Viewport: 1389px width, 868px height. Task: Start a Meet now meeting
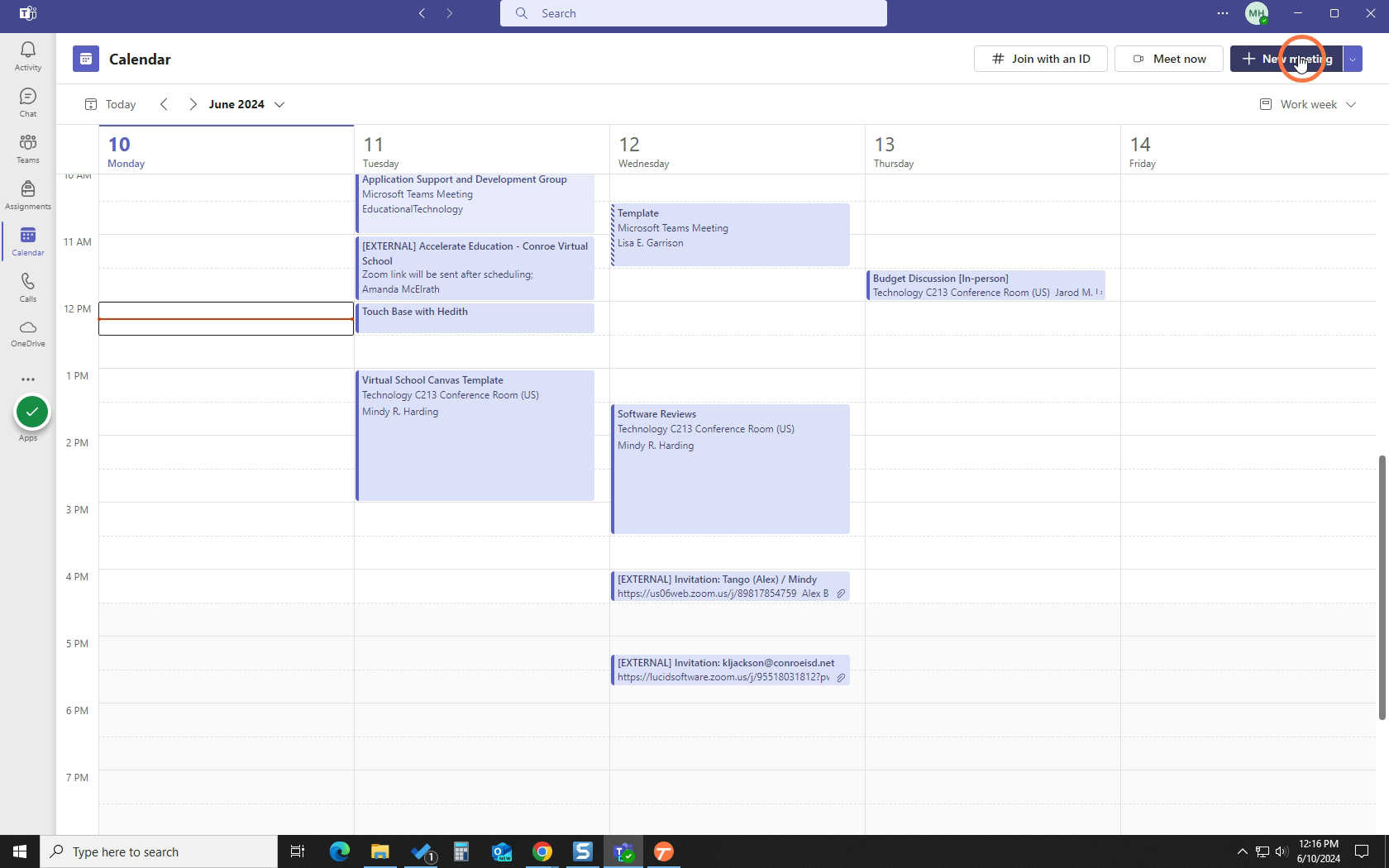(1169, 59)
